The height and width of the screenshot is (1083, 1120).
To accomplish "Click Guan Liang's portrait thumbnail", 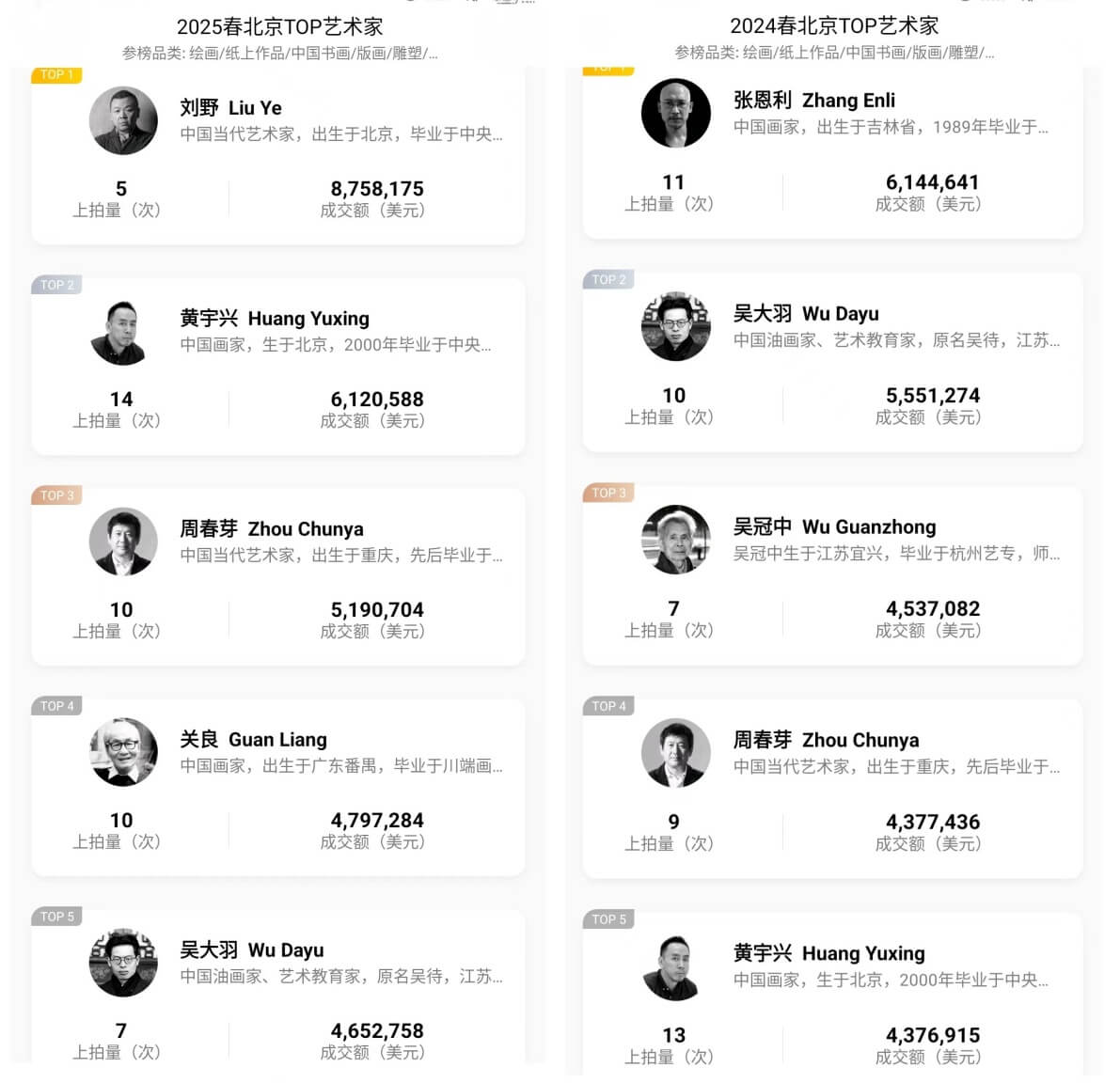I will [123, 752].
